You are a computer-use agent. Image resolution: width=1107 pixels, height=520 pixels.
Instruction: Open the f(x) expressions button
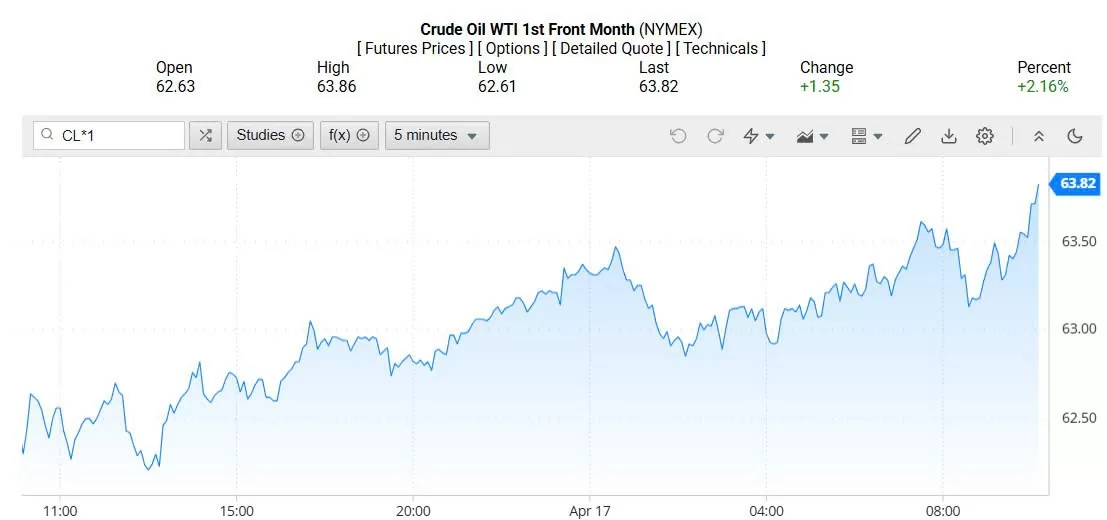tap(349, 136)
